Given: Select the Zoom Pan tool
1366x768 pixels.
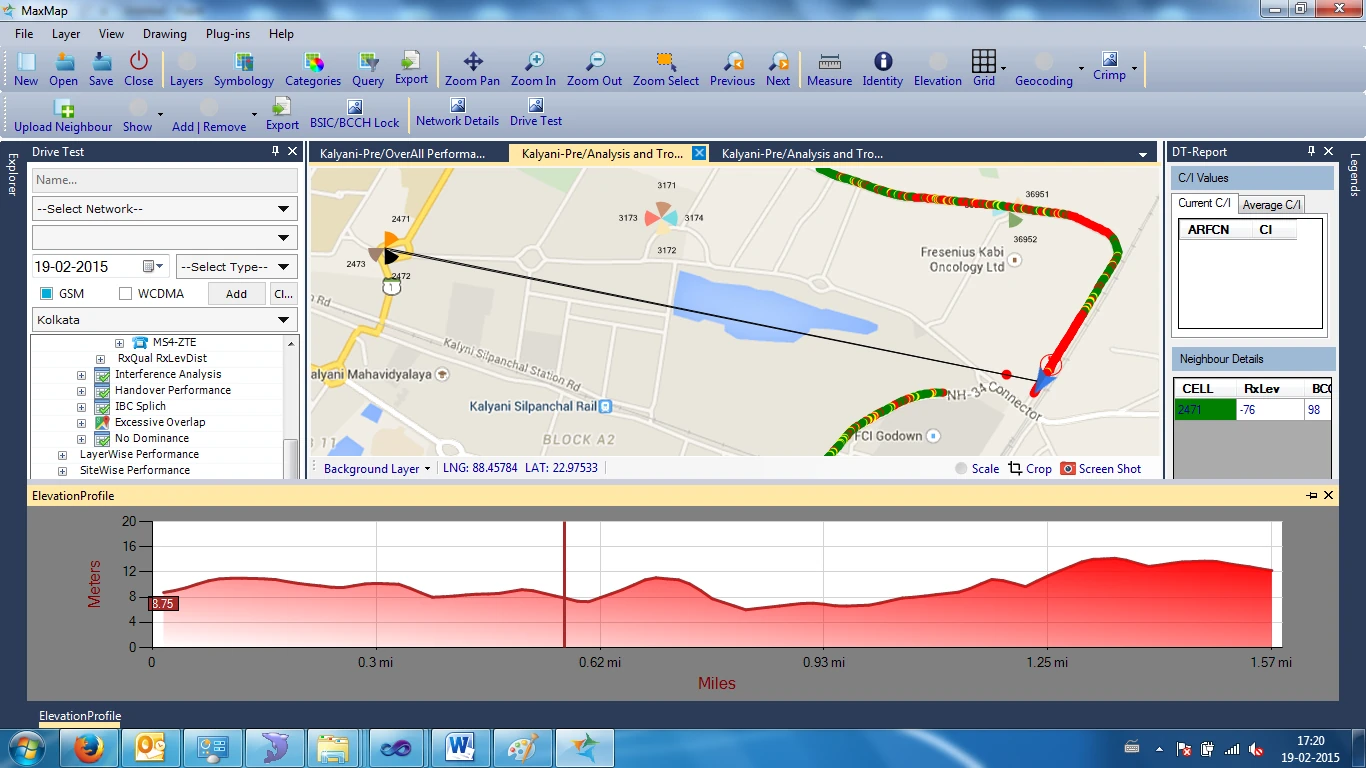Looking at the screenshot, I should (472, 69).
